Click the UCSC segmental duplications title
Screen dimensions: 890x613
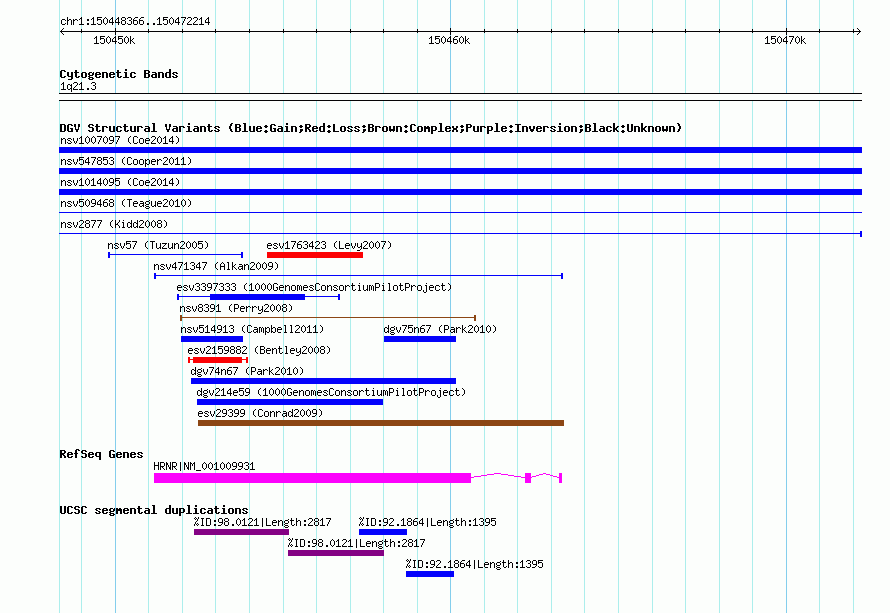click(154, 510)
